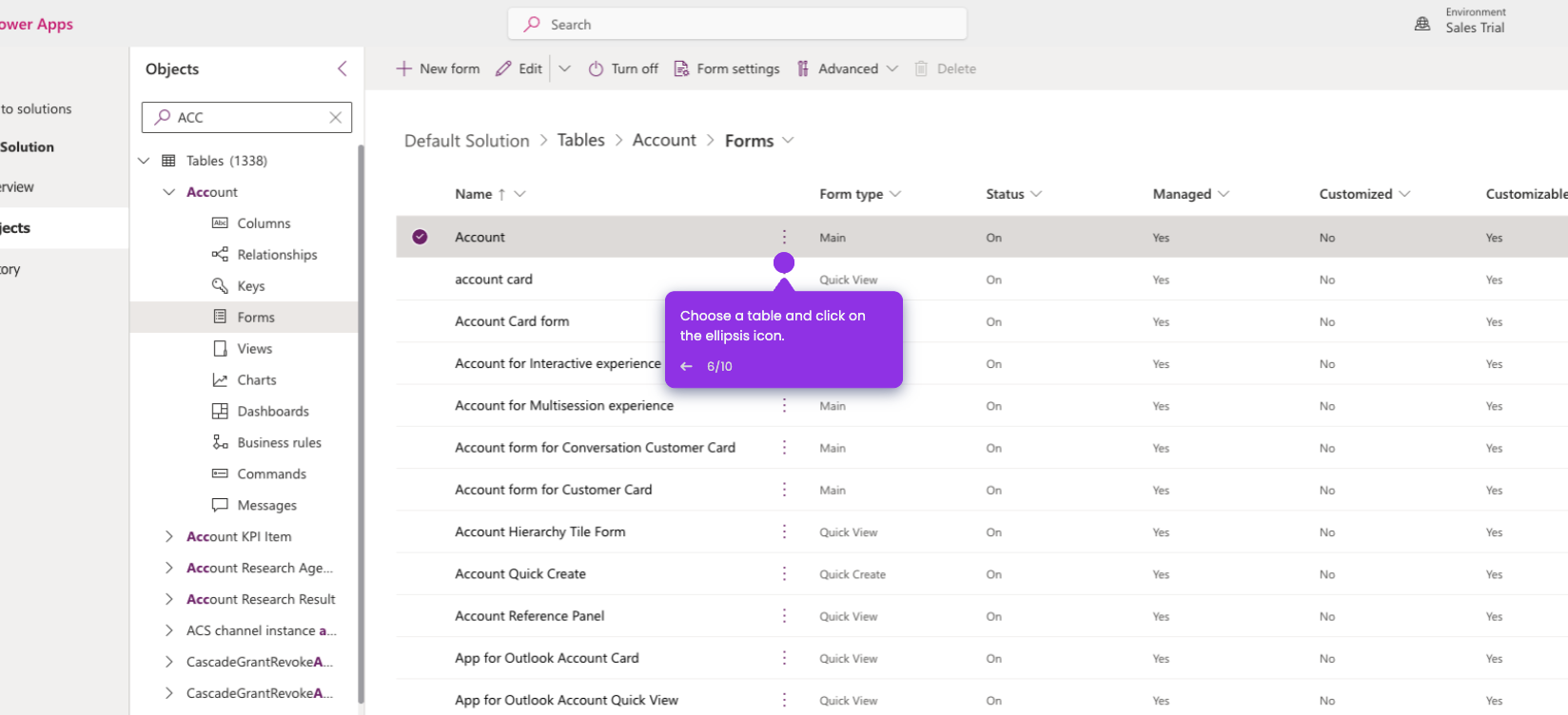Collapse the Tables (1338) tree node
Viewport: 1568px width, 715px height.
144,161
